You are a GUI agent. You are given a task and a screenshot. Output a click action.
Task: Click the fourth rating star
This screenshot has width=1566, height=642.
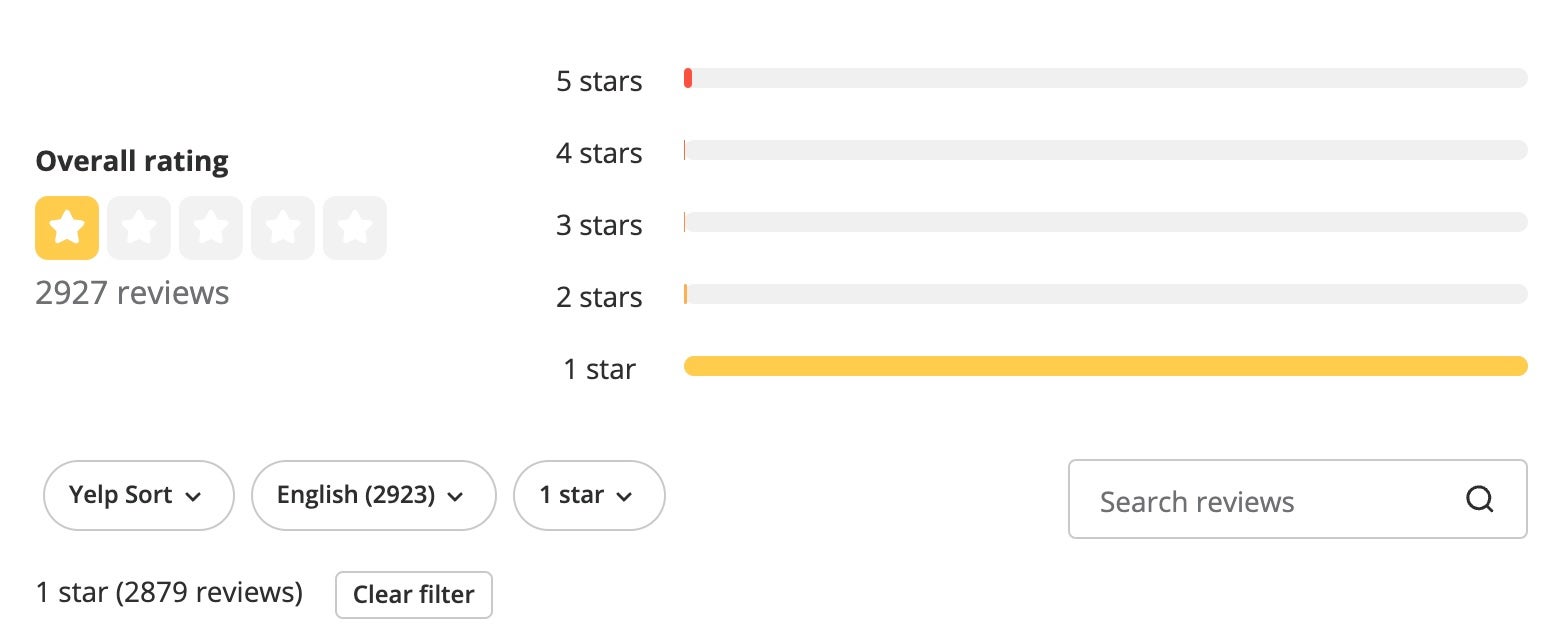(x=283, y=228)
